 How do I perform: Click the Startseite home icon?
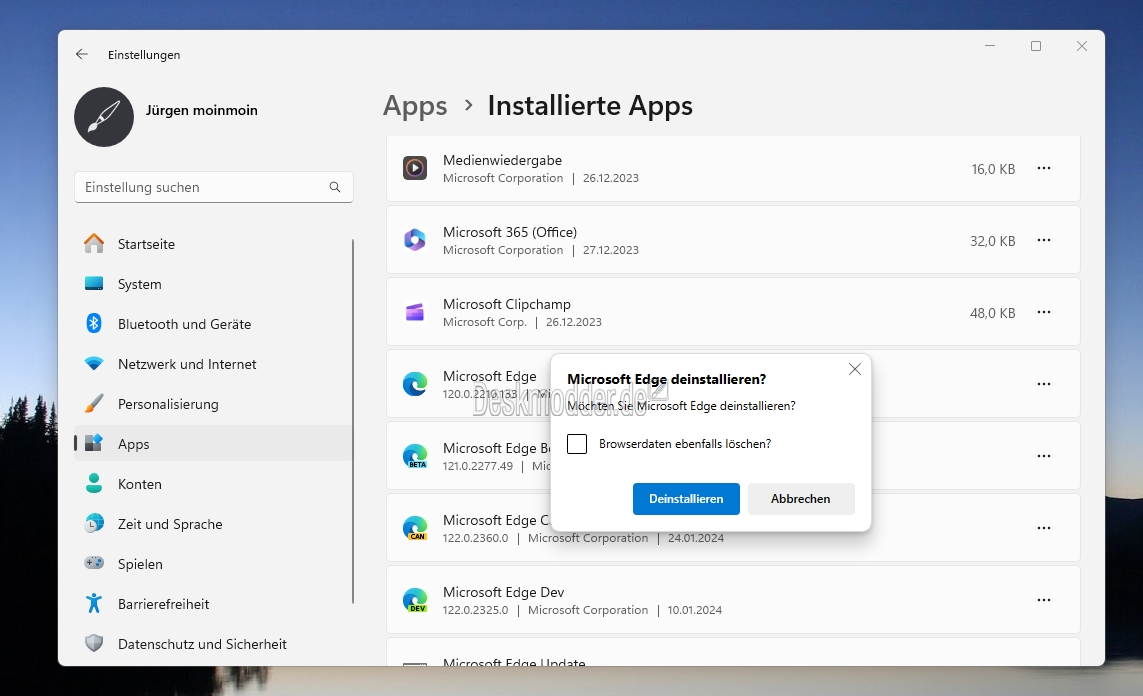click(x=94, y=243)
